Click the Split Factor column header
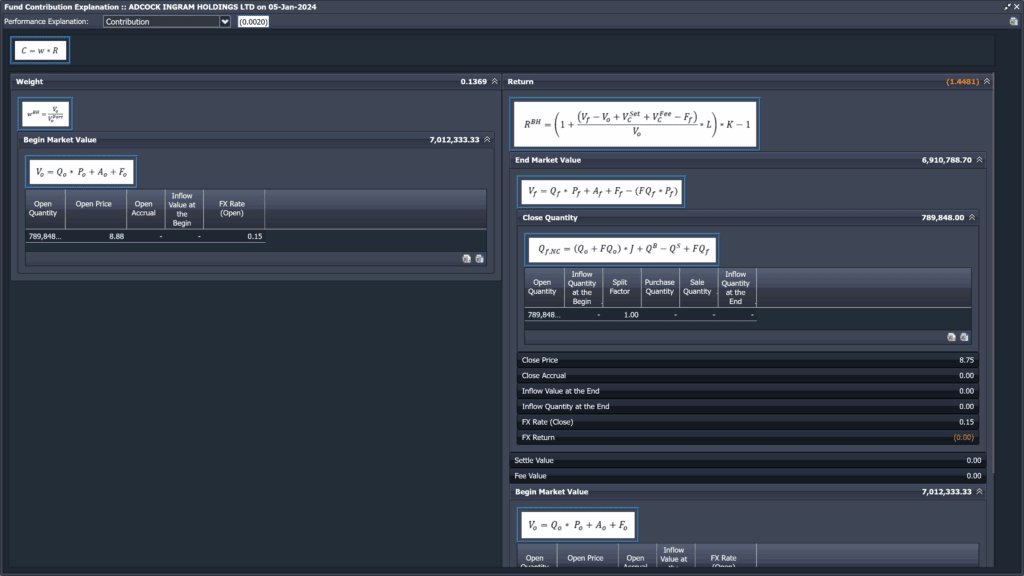The height and width of the screenshot is (576, 1024). (620, 287)
